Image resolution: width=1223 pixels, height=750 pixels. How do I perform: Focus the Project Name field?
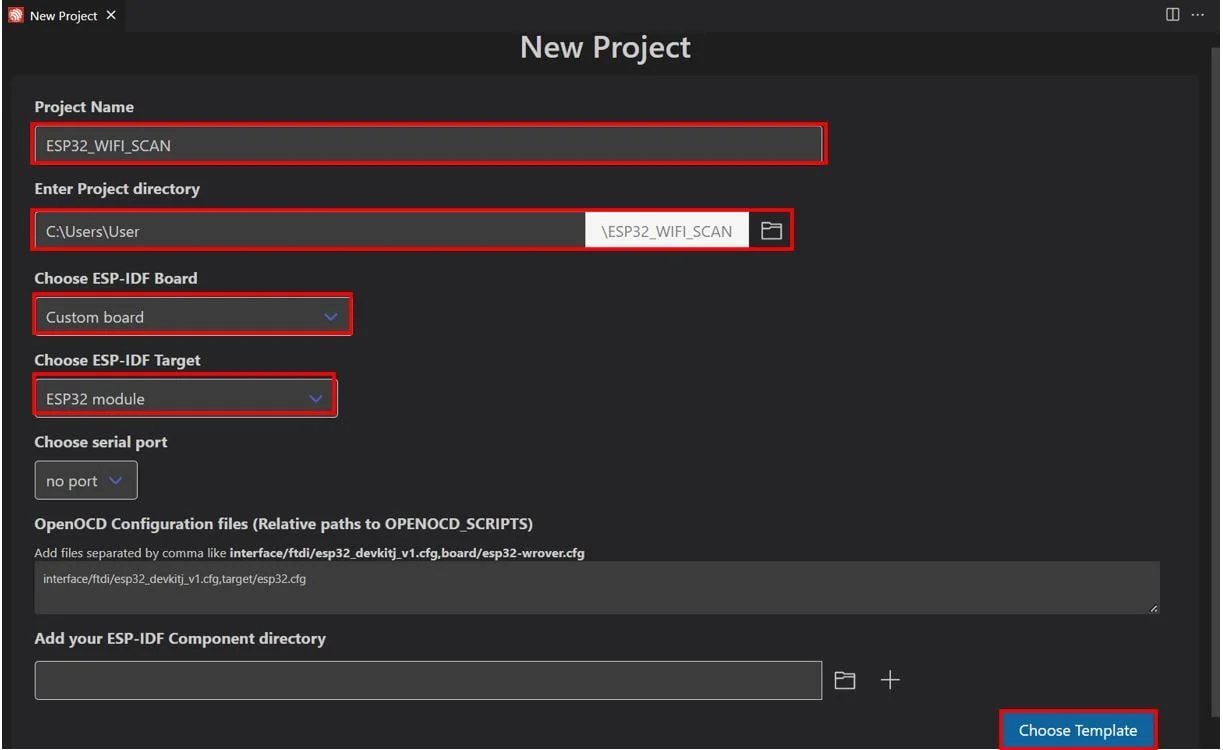(x=428, y=145)
